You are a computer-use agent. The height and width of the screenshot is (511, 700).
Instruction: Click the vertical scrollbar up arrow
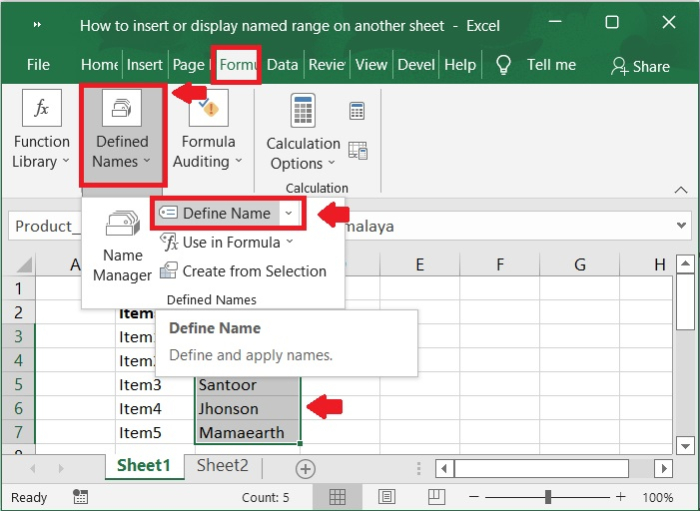[x=685, y=263]
